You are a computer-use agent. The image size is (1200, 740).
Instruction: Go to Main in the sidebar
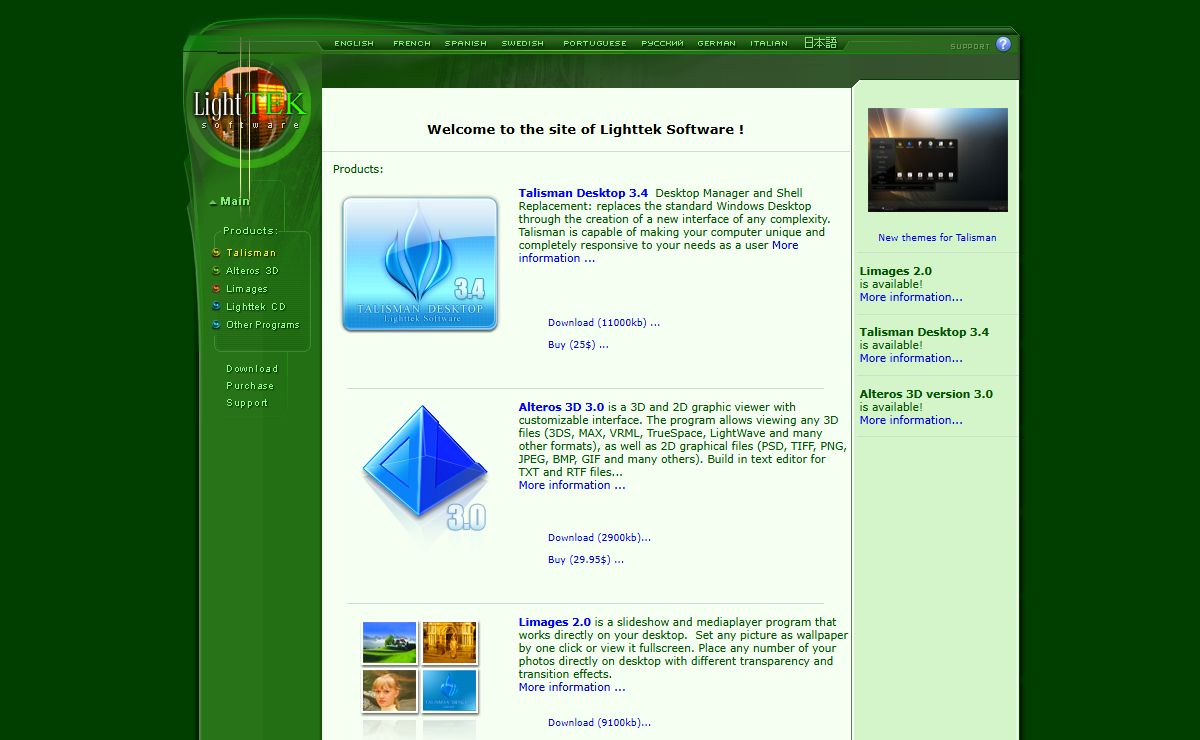tap(235, 202)
